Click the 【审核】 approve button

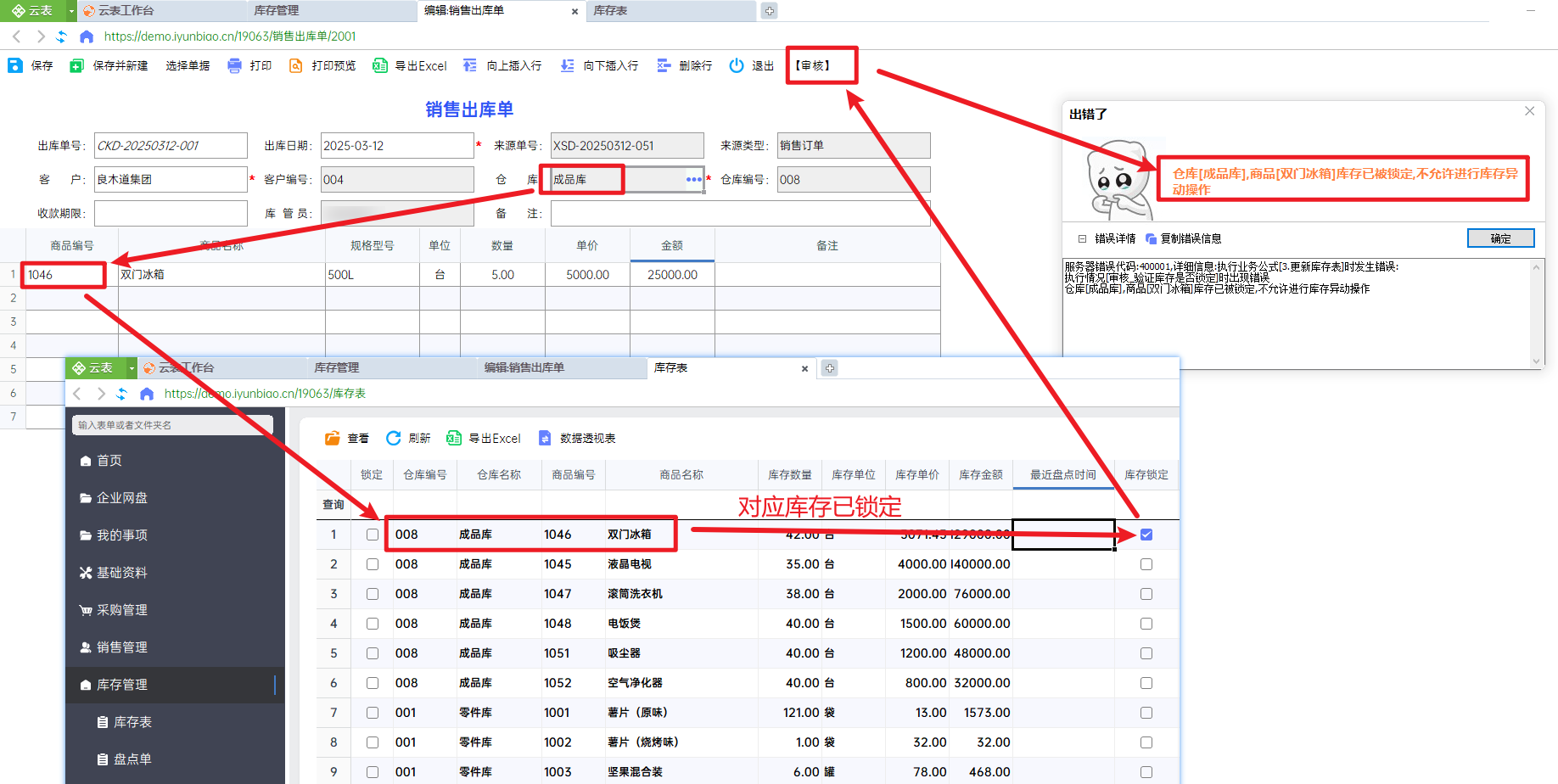click(x=813, y=65)
